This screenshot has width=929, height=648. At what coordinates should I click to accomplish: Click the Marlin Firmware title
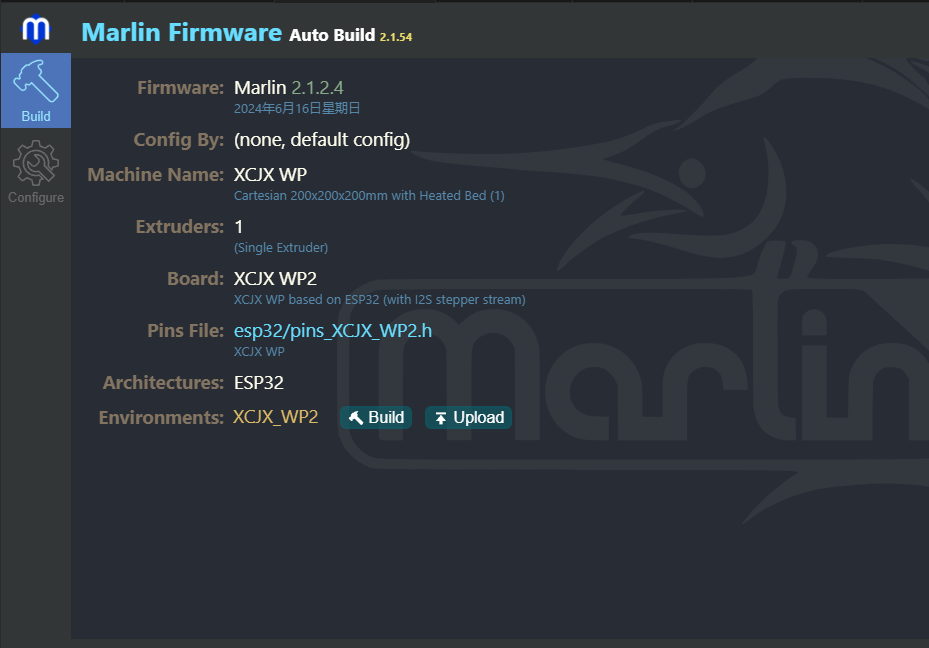(181, 33)
